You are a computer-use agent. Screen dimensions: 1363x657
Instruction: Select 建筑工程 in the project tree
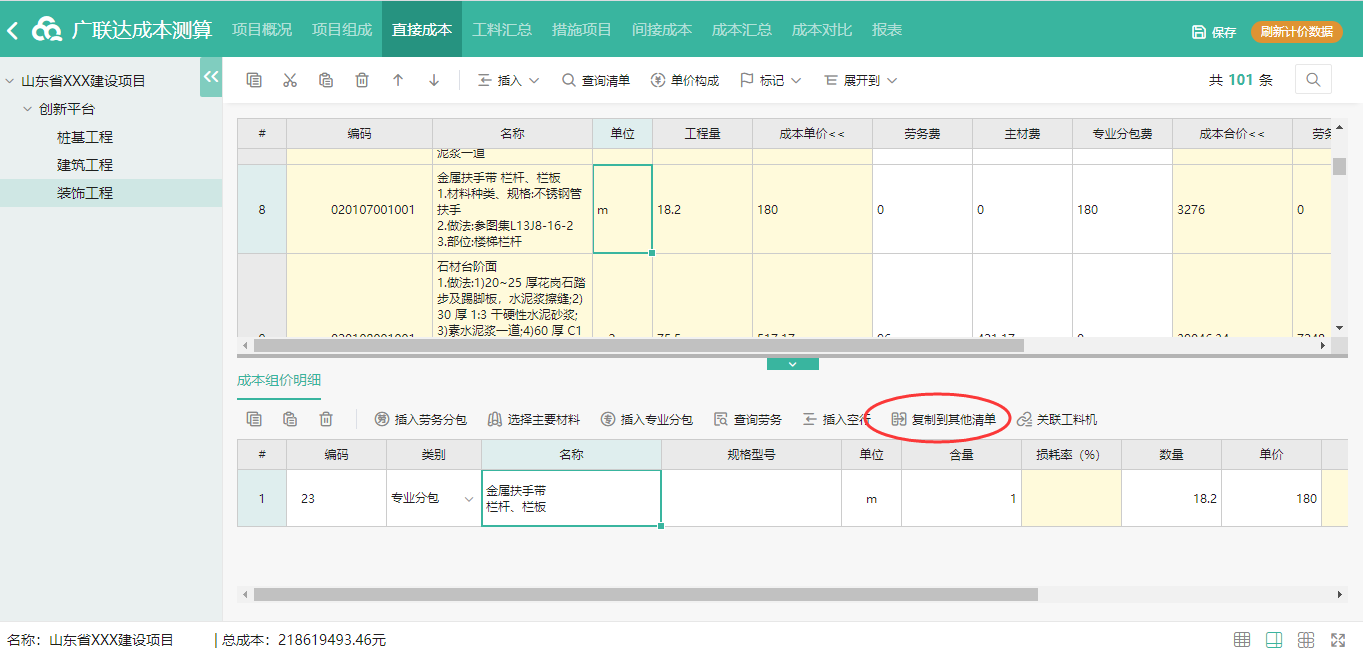[x=85, y=165]
